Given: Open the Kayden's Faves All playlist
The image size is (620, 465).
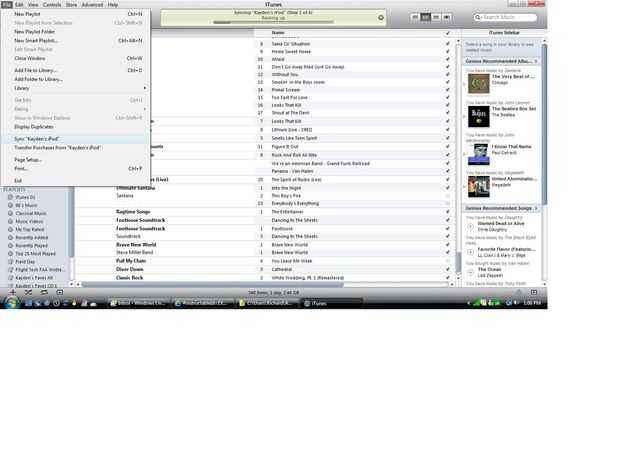Looking at the screenshot, I should pyautogui.click(x=34, y=278).
